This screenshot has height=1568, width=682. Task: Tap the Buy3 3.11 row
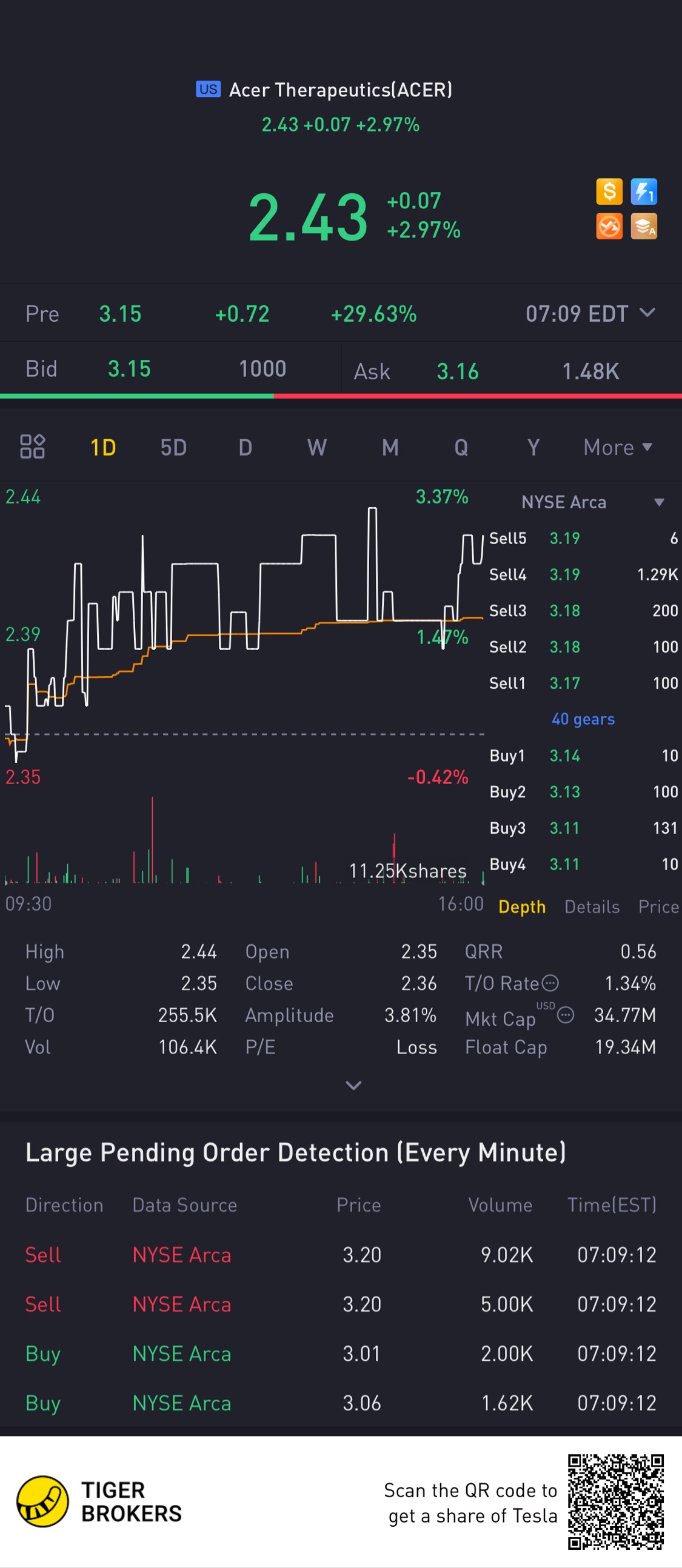pos(583,828)
